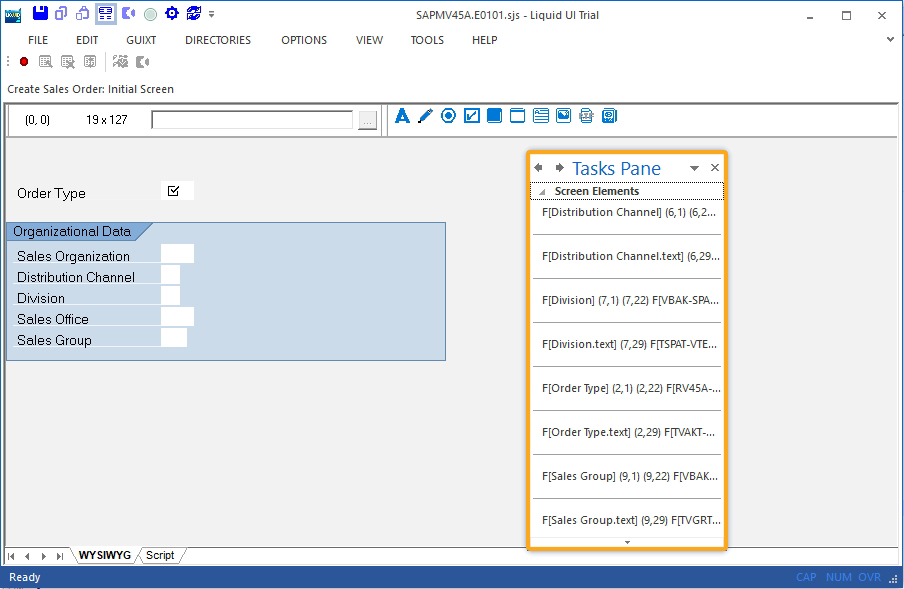Viewport: 904px width, 589px height.
Task: Expand the quick access toolbar customize arrow
Action: 212,14
